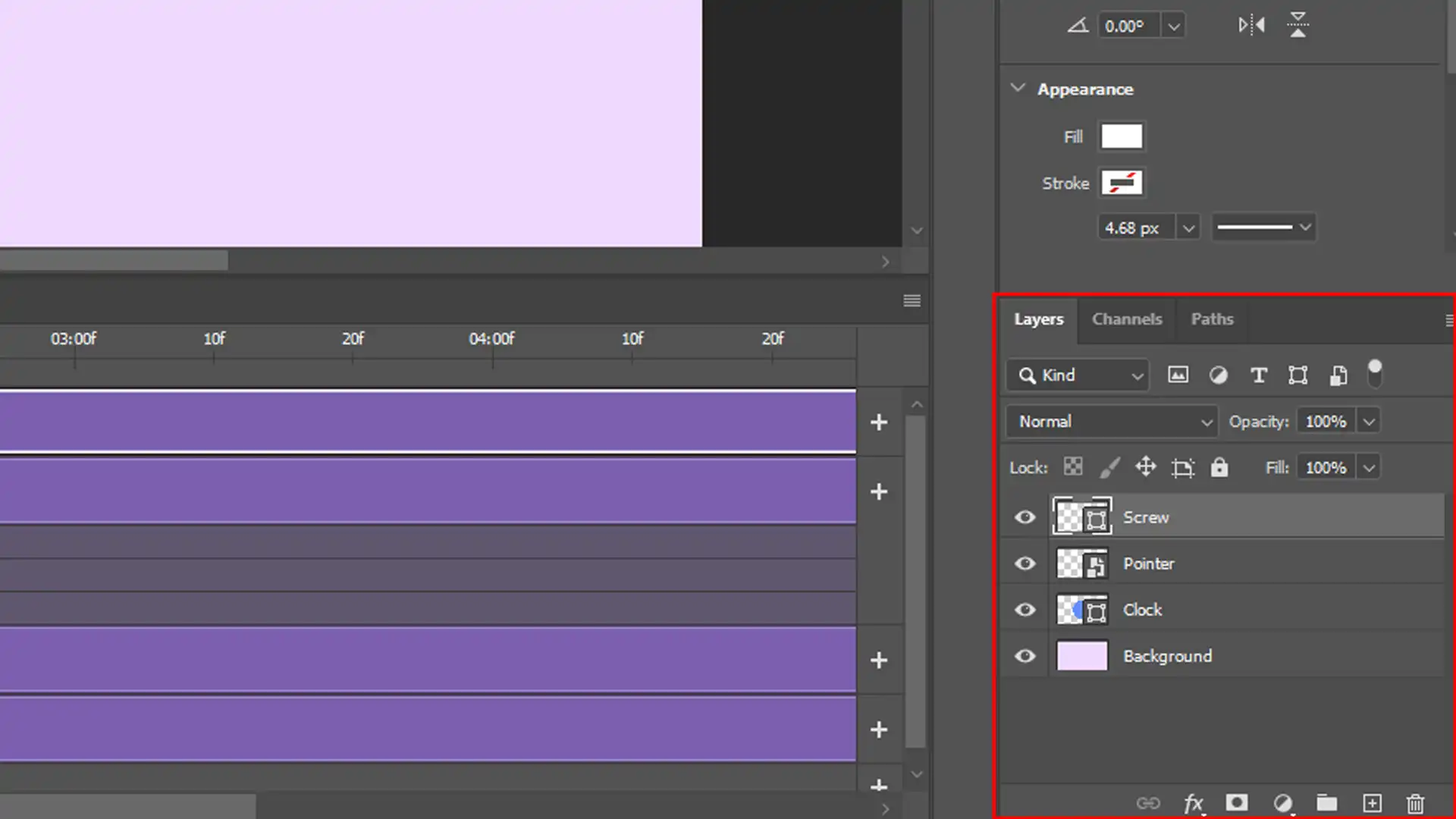1456x819 pixels.
Task: Click timeline vertical scrollbar thumb
Action: pyautogui.click(x=915, y=581)
